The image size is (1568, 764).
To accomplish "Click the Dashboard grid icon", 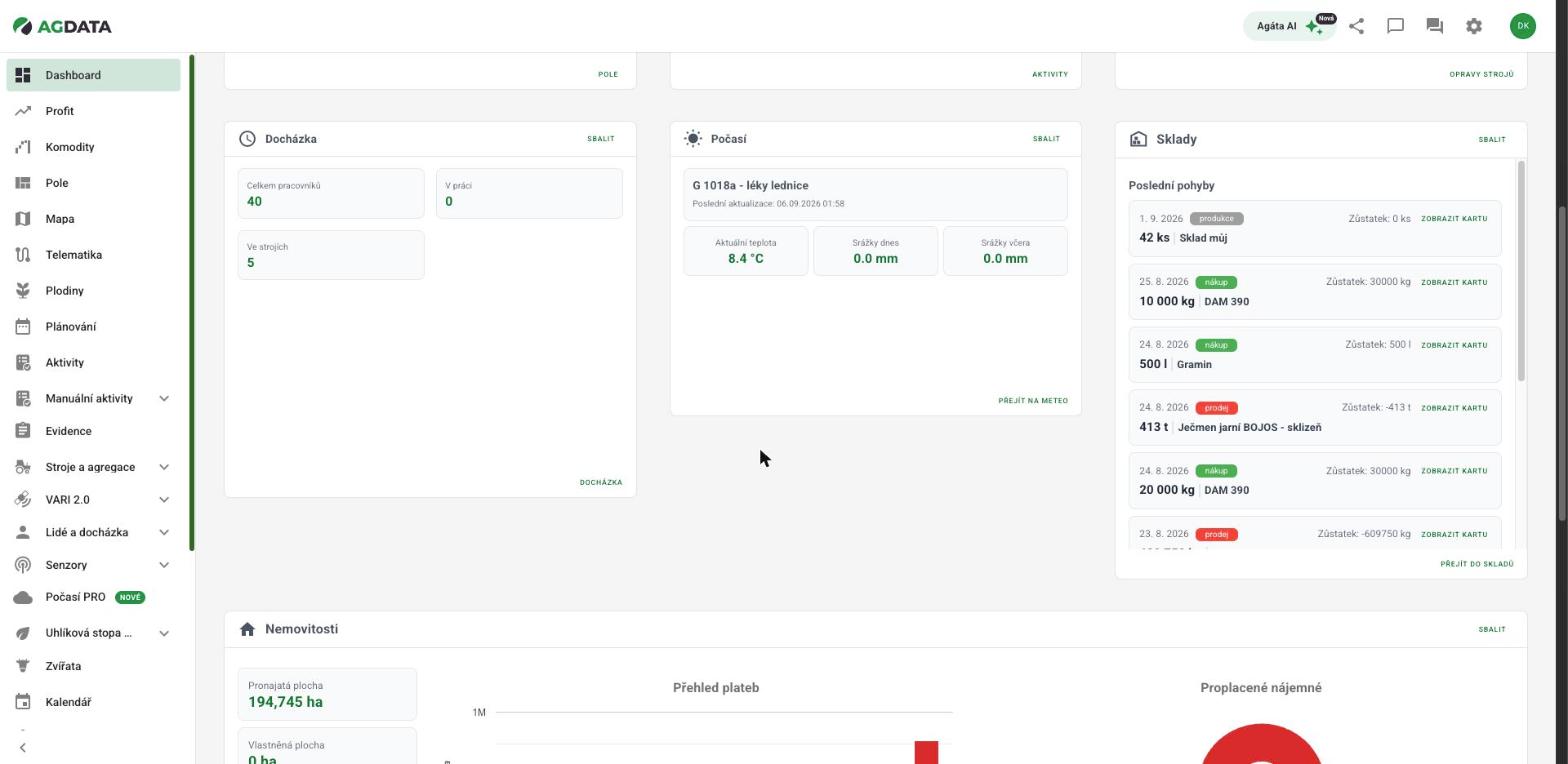I will (23, 75).
